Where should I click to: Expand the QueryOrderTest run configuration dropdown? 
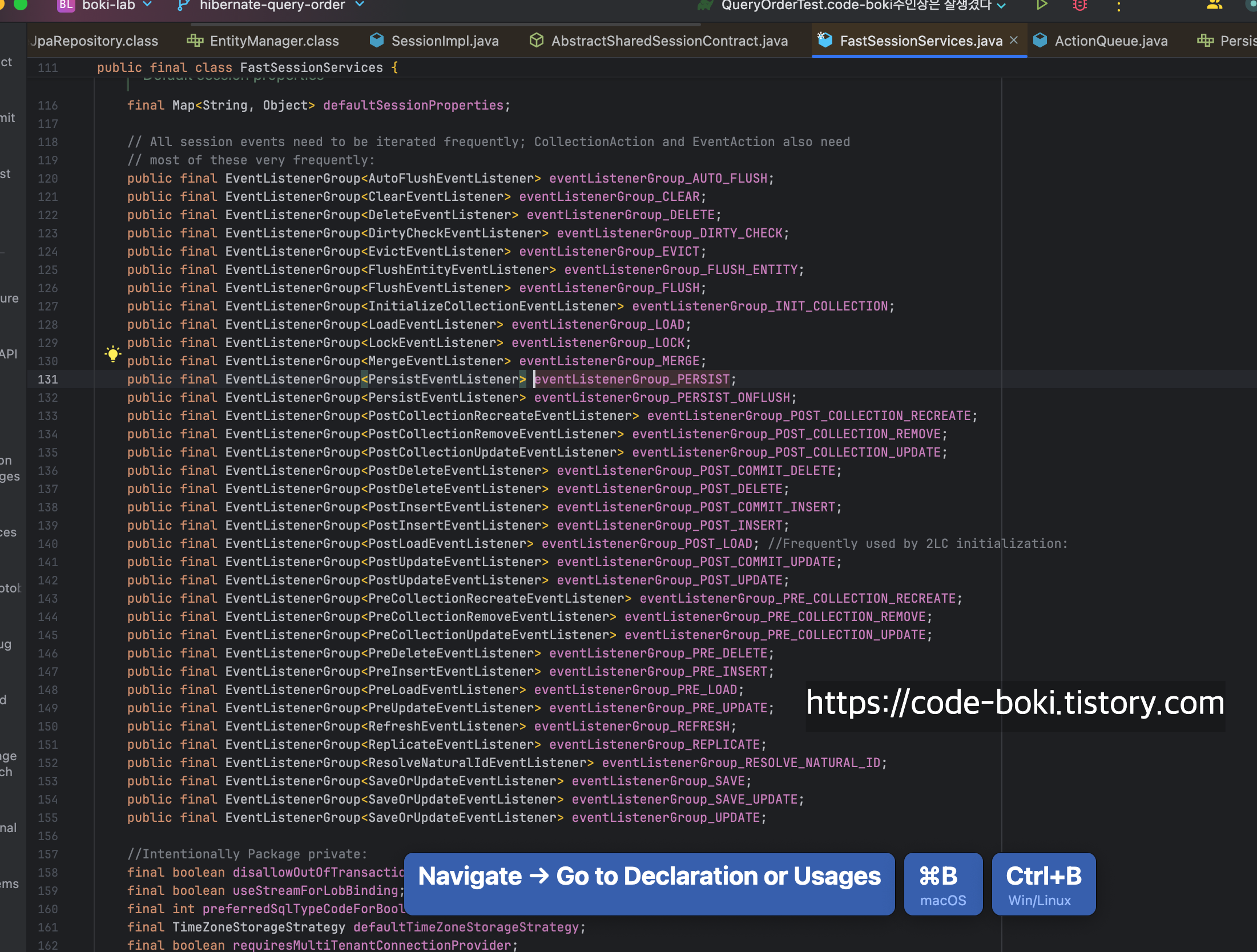click(1001, 6)
